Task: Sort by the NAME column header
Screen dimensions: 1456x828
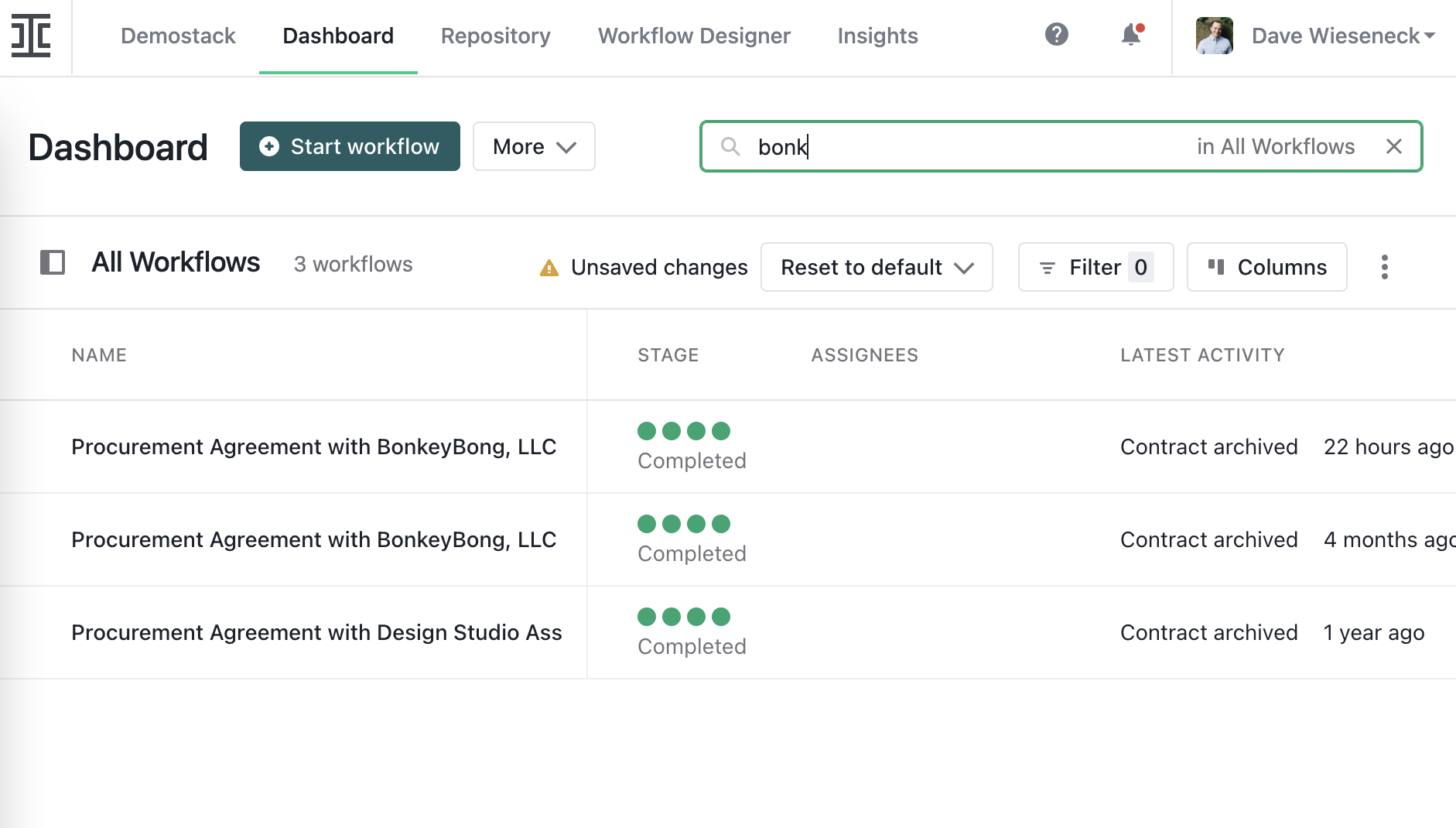Action: [99, 355]
